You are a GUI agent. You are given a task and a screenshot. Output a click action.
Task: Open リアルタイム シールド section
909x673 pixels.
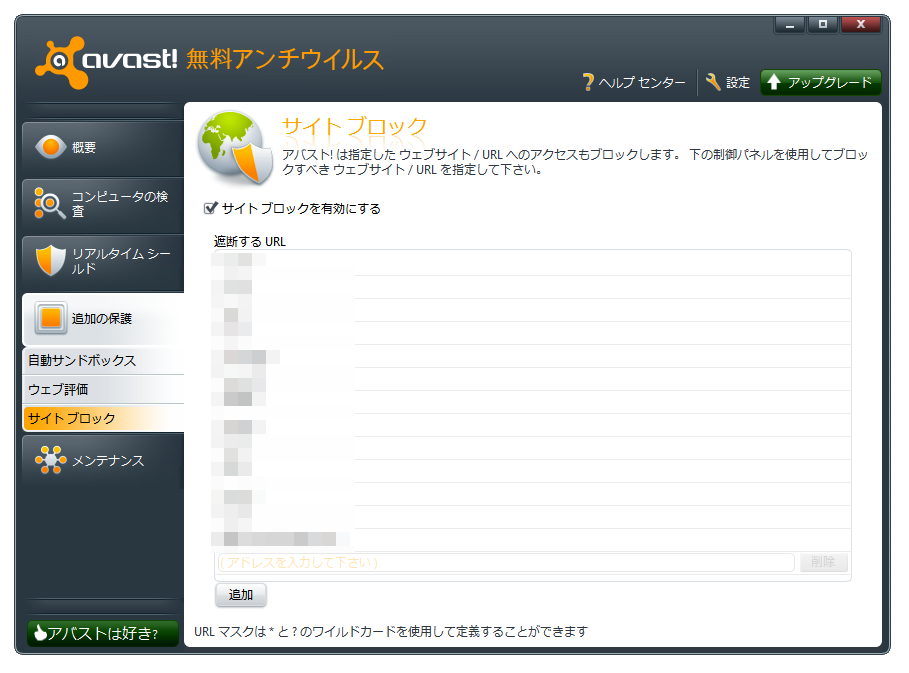click(x=103, y=261)
